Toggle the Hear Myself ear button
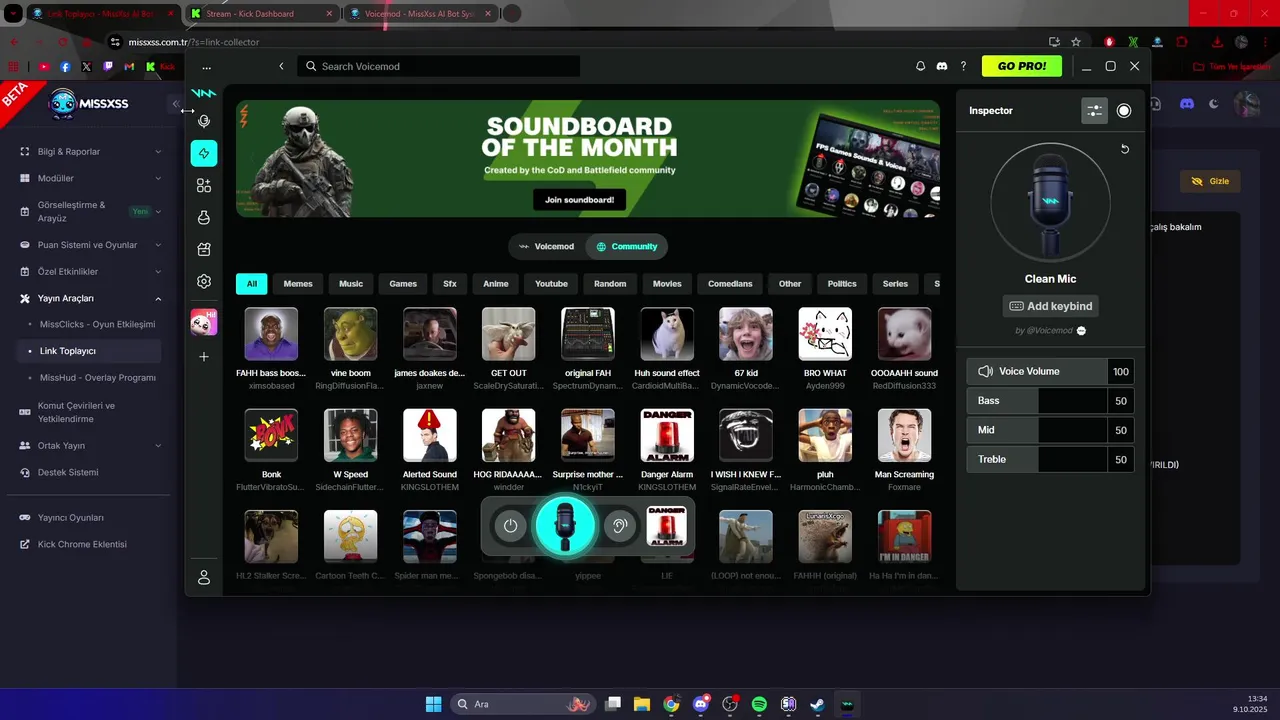Screen dimensions: 1280x720 (620, 526)
